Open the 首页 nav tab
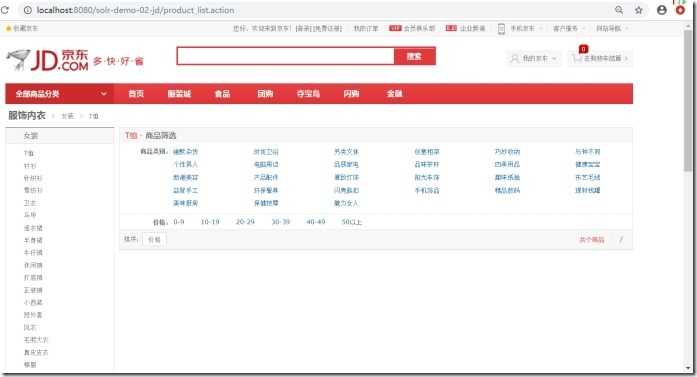Image resolution: width=697 pixels, height=377 pixels. [136, 94]
